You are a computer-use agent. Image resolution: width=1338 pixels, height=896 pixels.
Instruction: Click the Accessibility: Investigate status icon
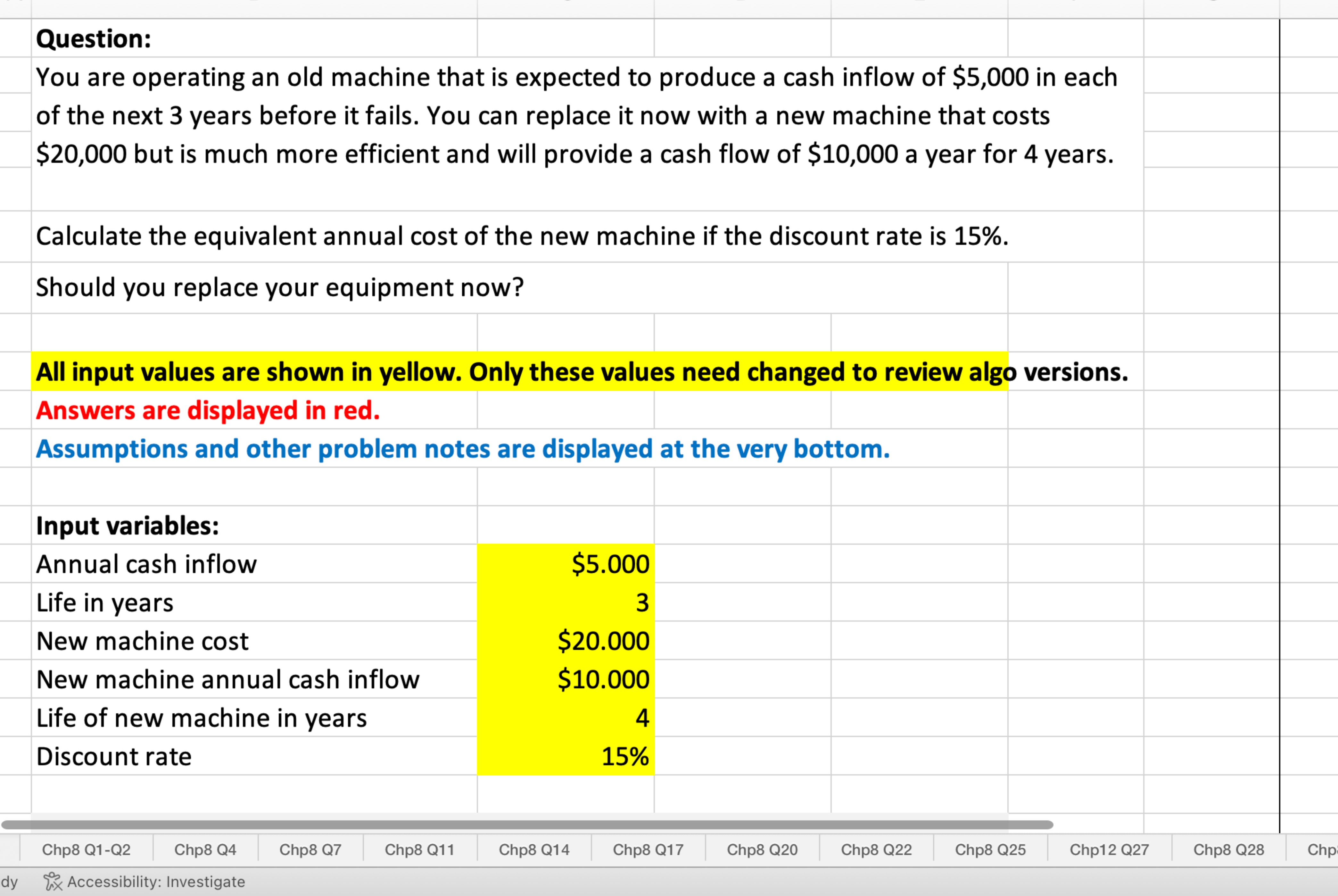53,881
